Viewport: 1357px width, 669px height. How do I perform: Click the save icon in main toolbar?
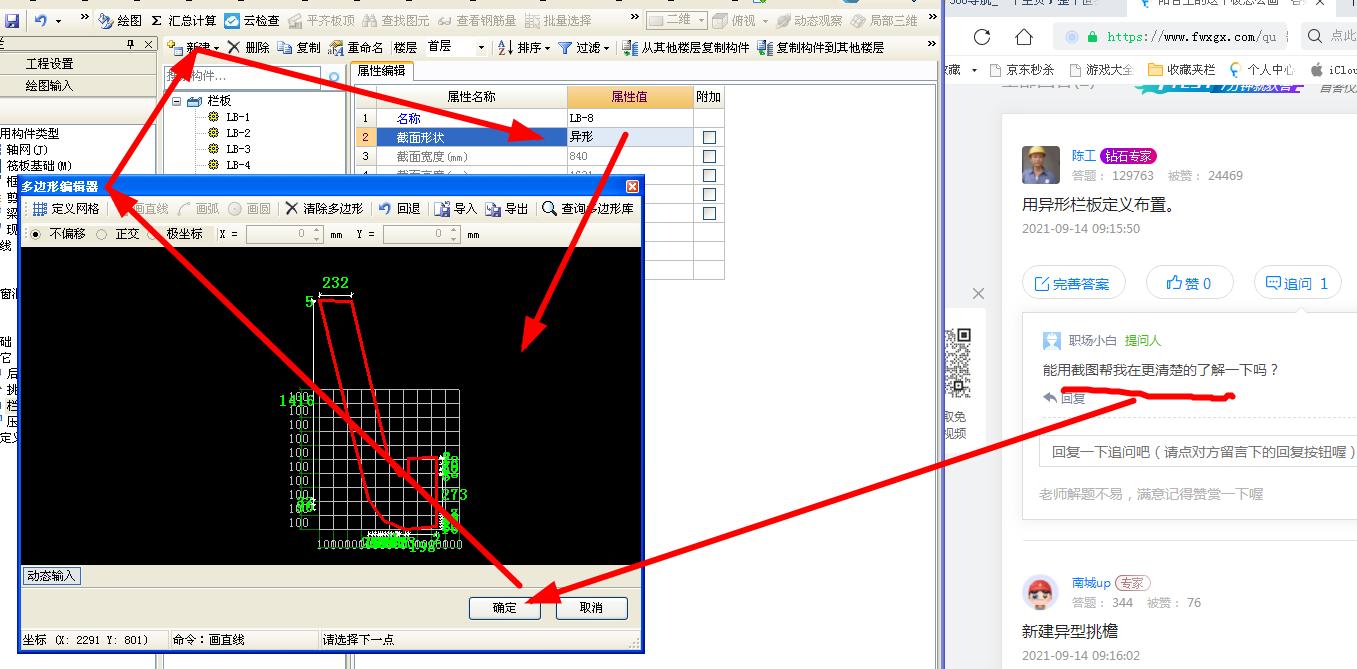click(x=12, y=19)
